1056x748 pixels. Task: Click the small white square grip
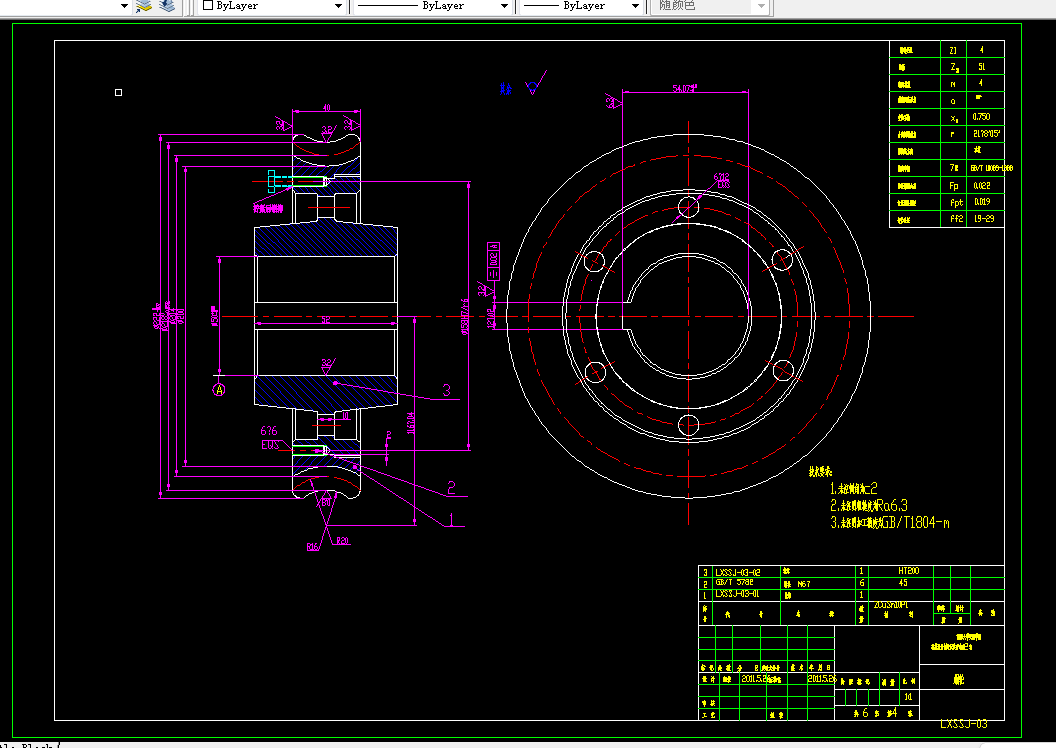[119, 92]
